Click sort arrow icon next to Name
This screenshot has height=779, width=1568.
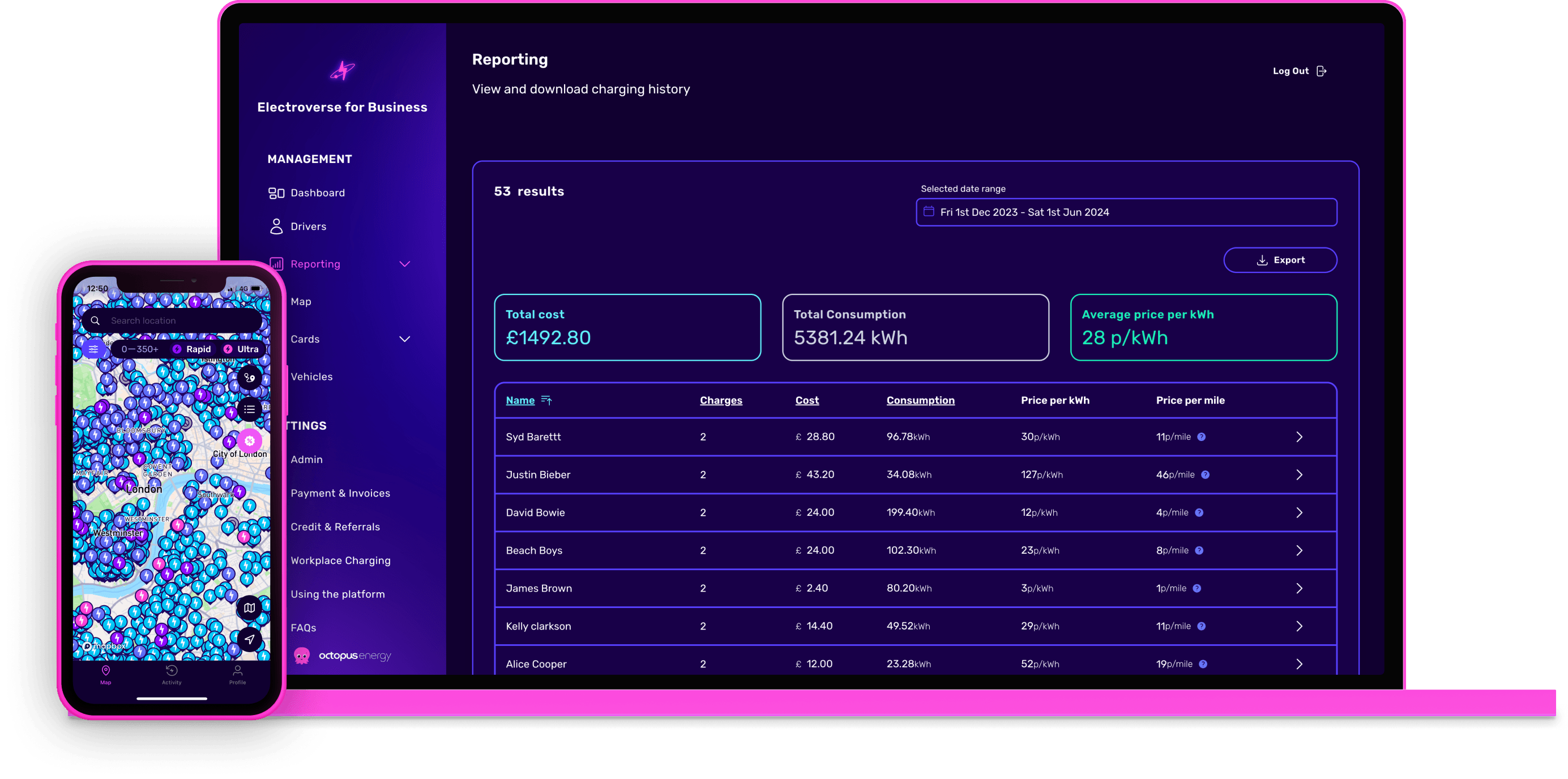546,400
